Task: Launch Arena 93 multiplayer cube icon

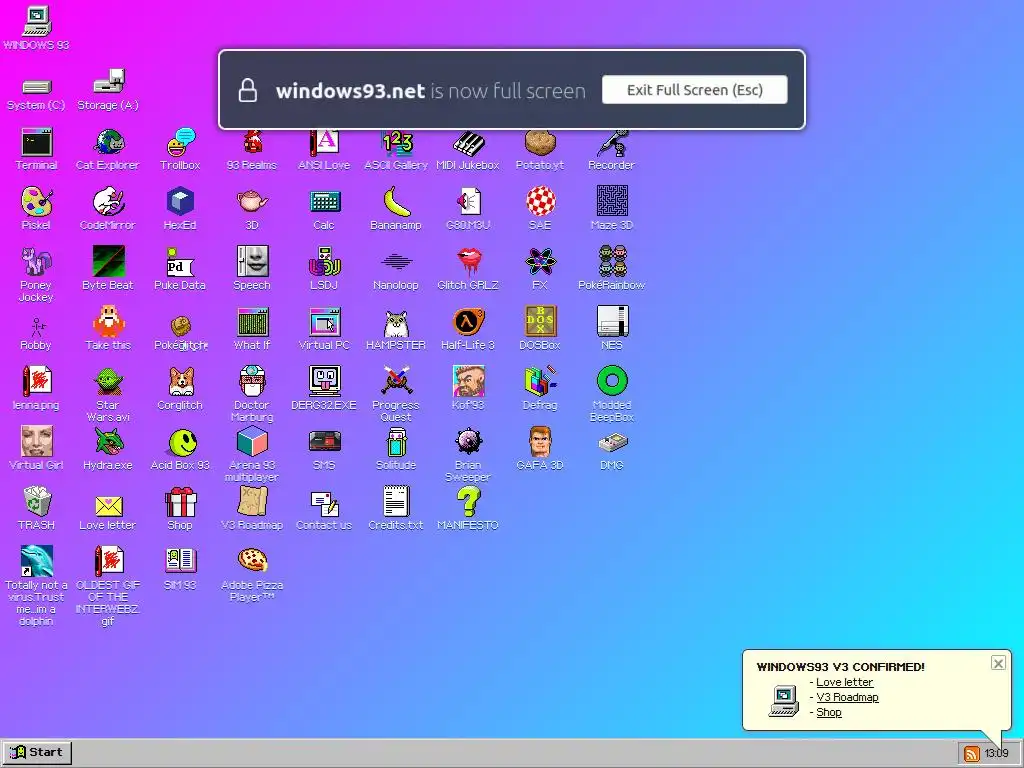Action: [x=252, y=442]
